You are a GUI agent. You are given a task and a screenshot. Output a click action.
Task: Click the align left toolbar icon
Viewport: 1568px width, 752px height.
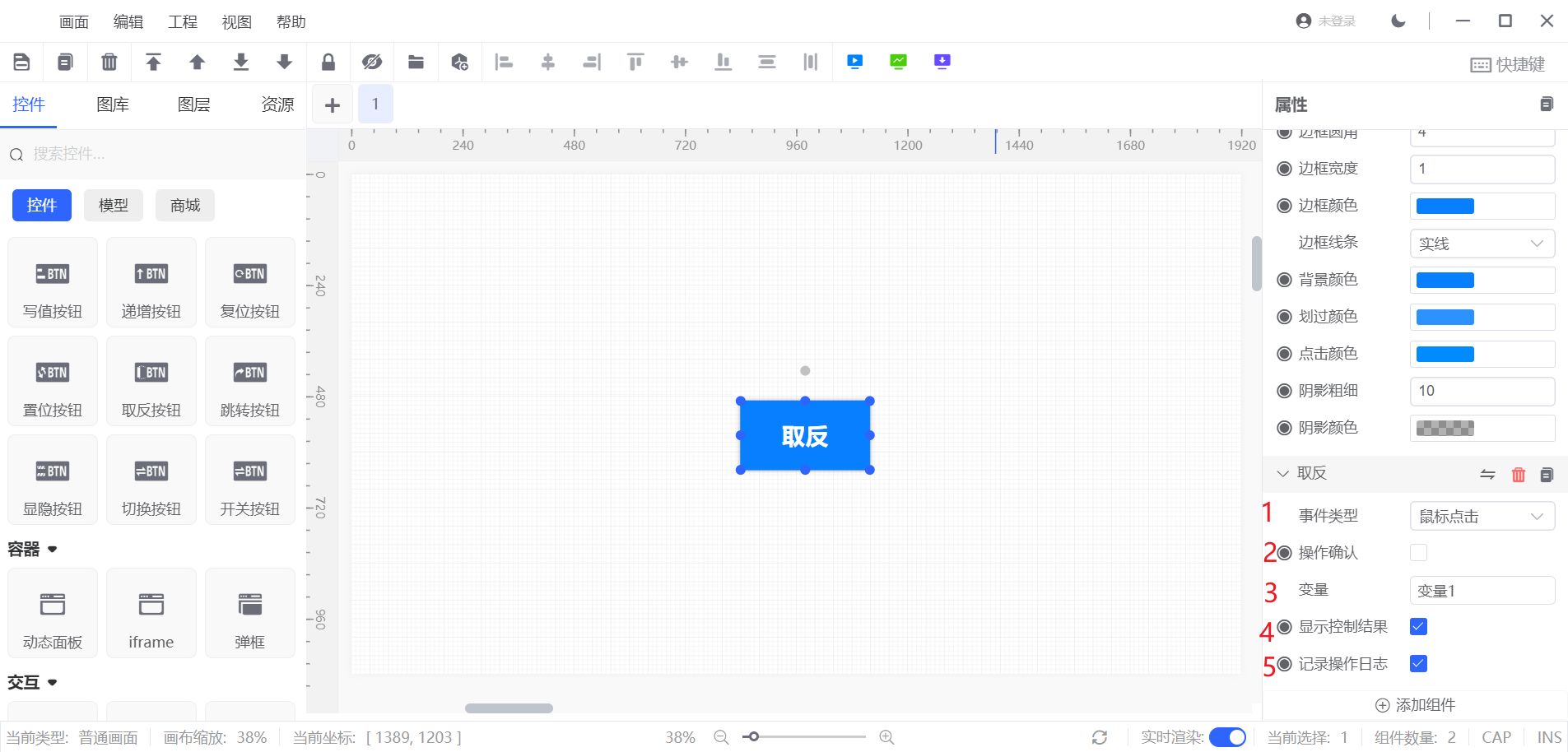(x=504, y=62)
